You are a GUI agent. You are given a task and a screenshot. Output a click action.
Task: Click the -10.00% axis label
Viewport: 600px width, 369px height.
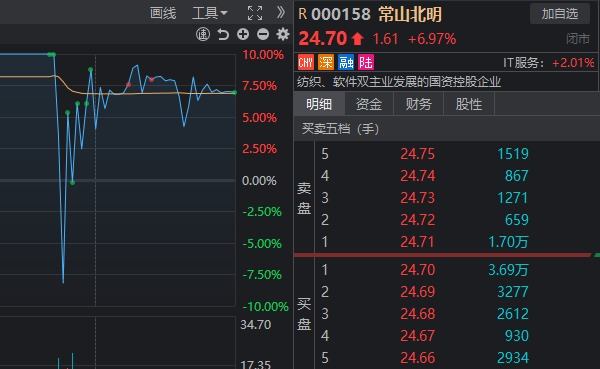265,307
